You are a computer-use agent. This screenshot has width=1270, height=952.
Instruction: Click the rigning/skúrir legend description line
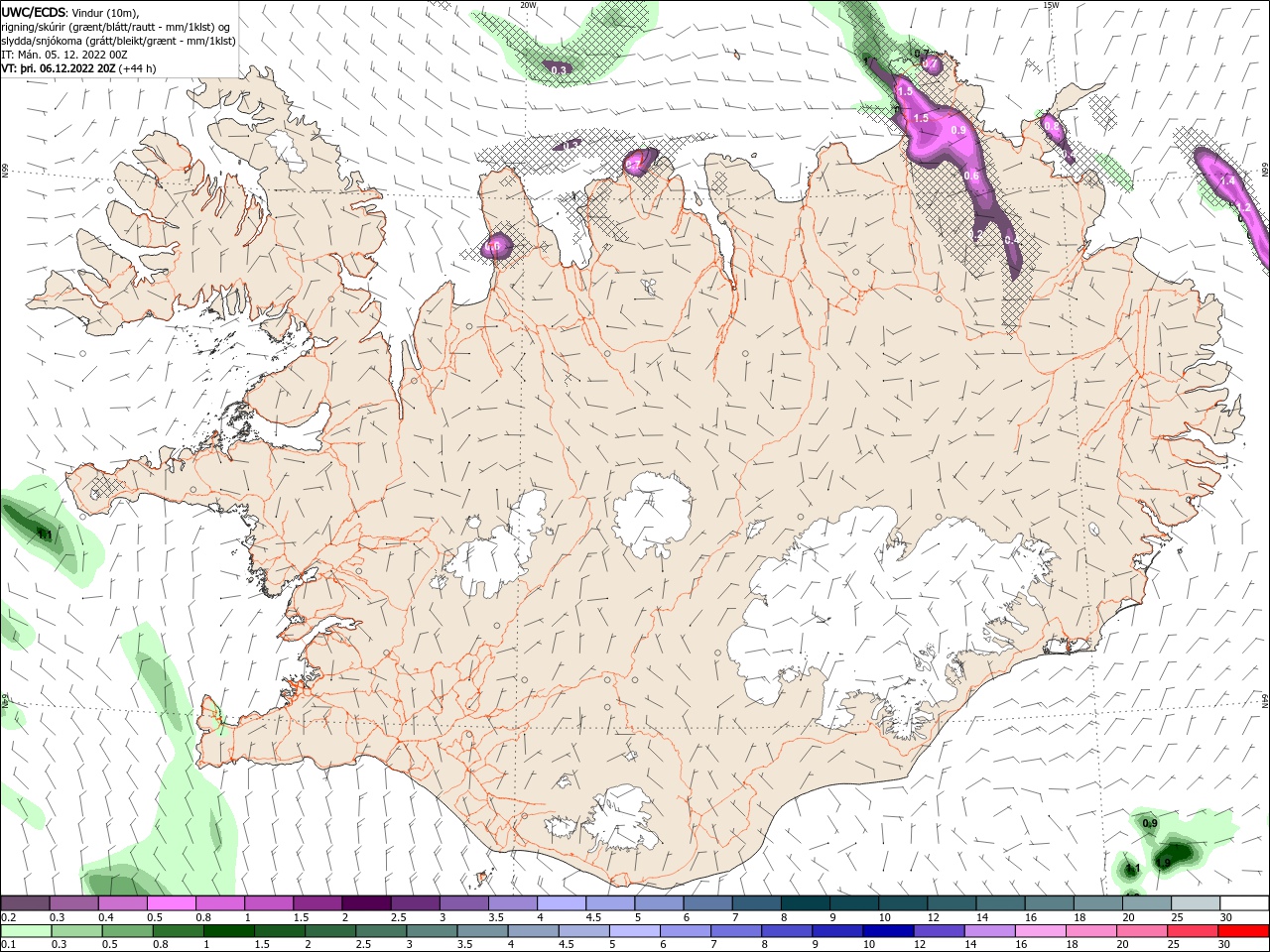click(x=115, y=26)
